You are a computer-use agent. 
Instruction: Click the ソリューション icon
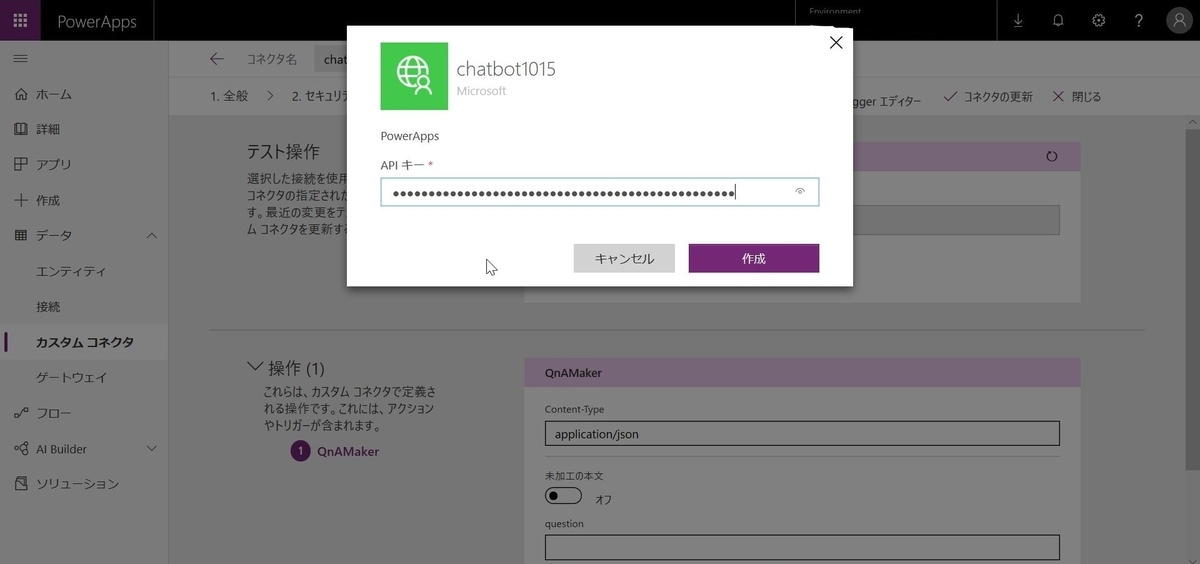coord(21,484)
